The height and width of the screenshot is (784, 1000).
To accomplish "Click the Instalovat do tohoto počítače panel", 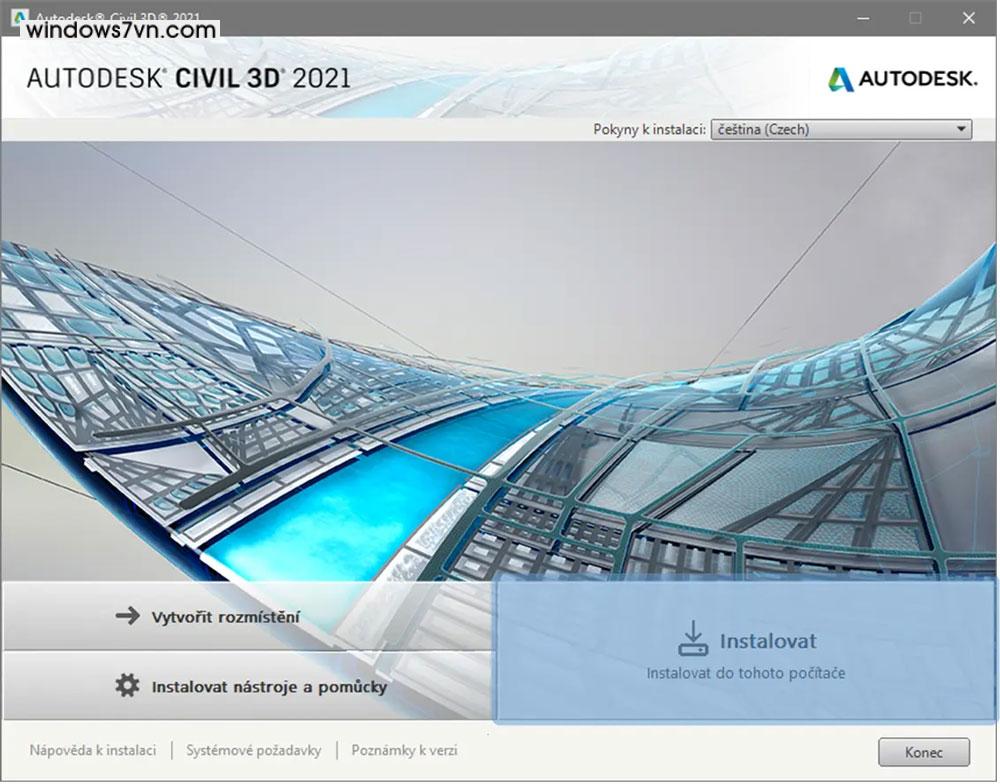I will pos(745,672).
